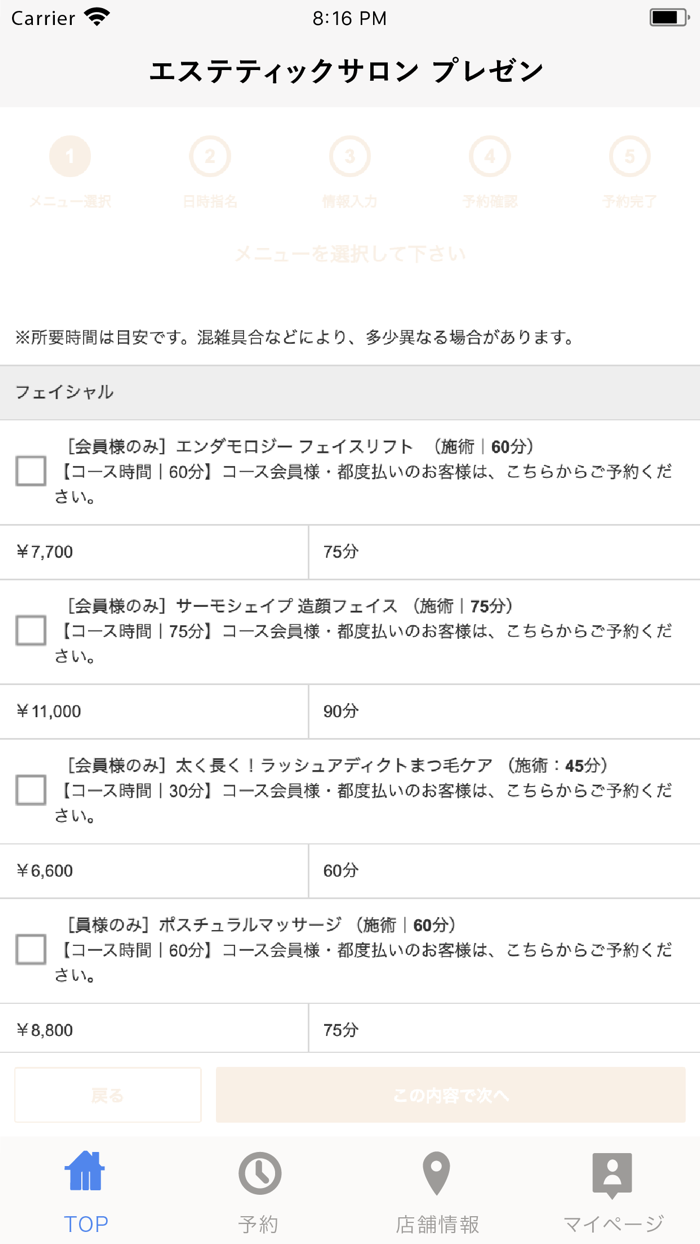Screen dimensions: 700x1244
Task: Click step 4 予約確認 circle icon
Action: click(489, 155)
